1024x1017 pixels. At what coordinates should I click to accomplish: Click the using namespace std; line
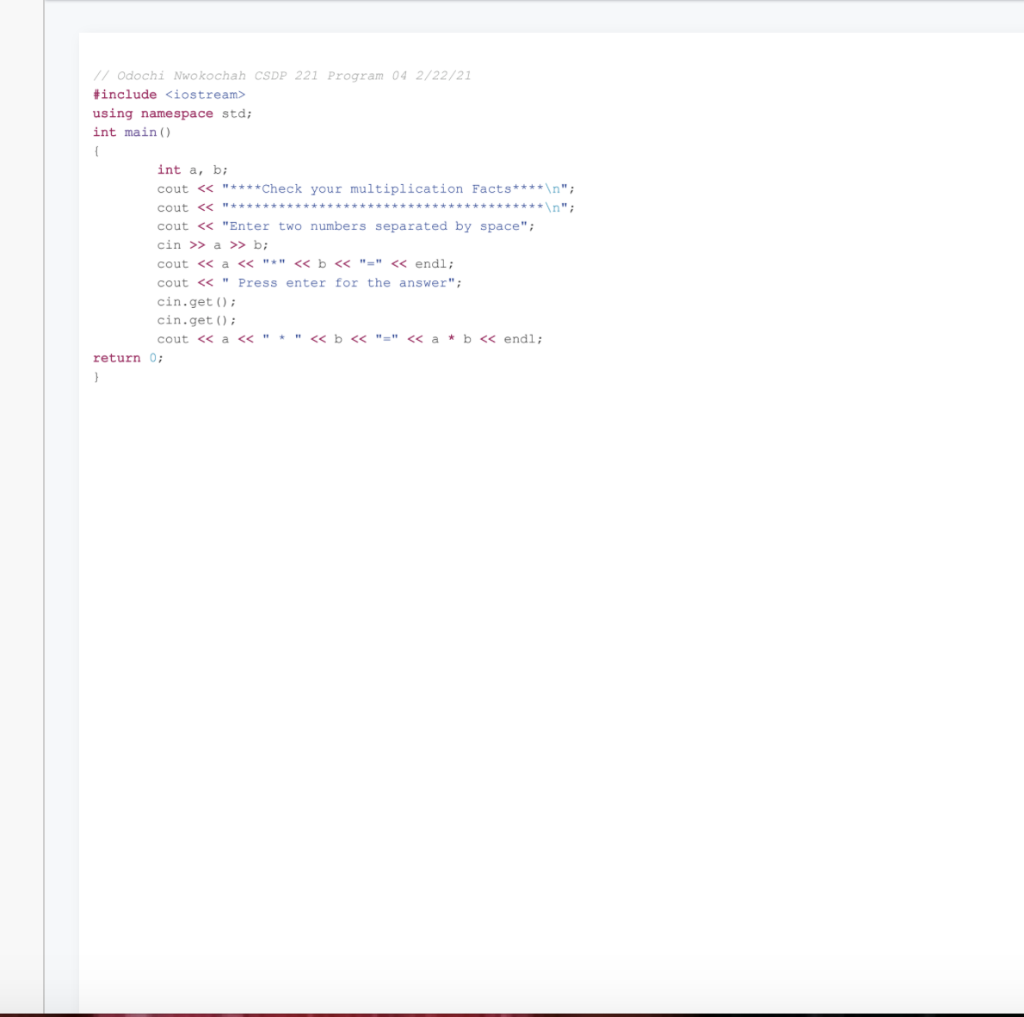pos(172,114)
